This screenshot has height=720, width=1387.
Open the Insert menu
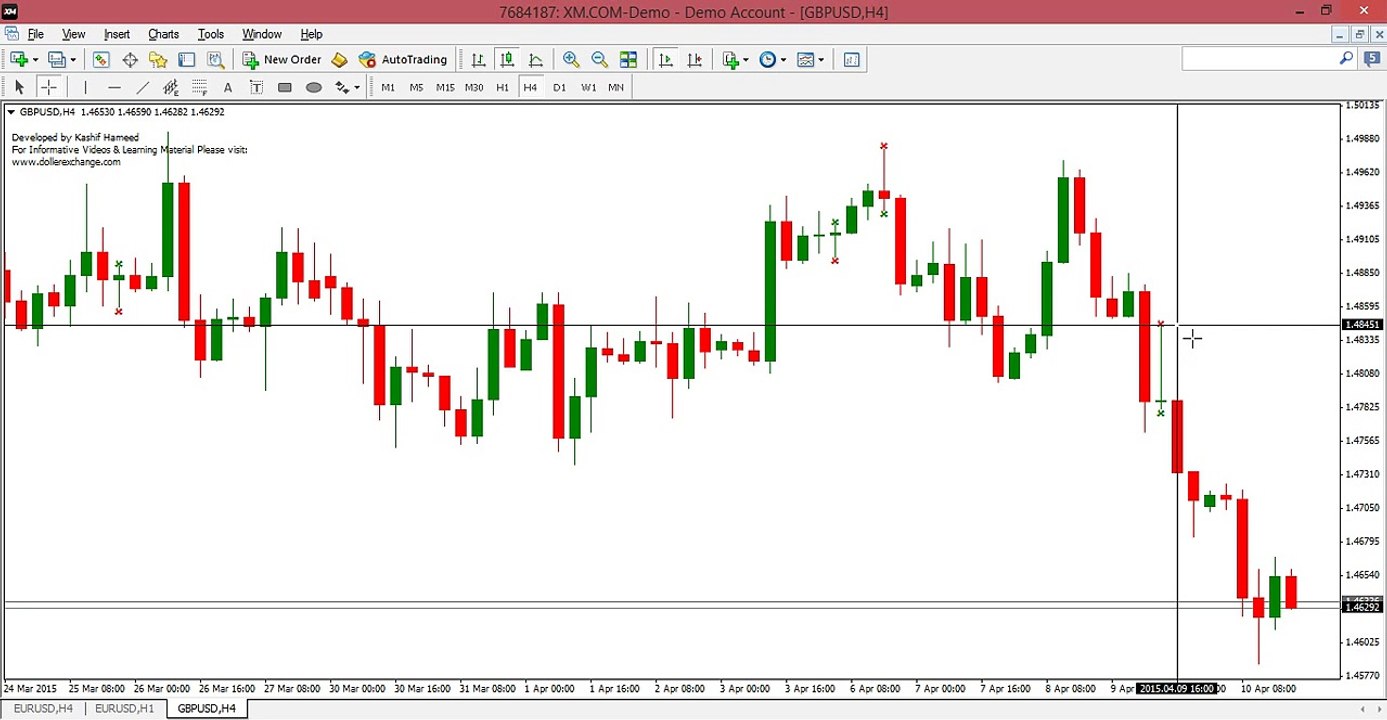click(x=117, y=34)
